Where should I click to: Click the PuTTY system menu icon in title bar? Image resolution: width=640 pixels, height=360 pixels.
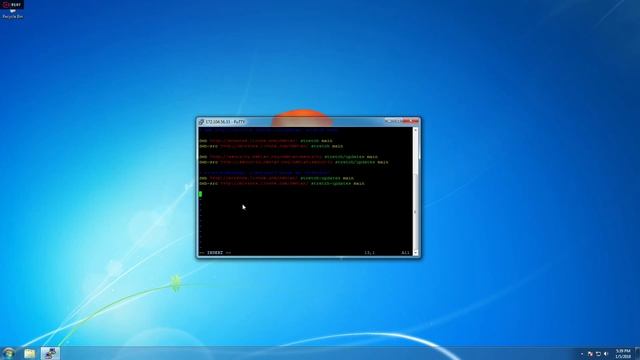[x=201, y=122]
